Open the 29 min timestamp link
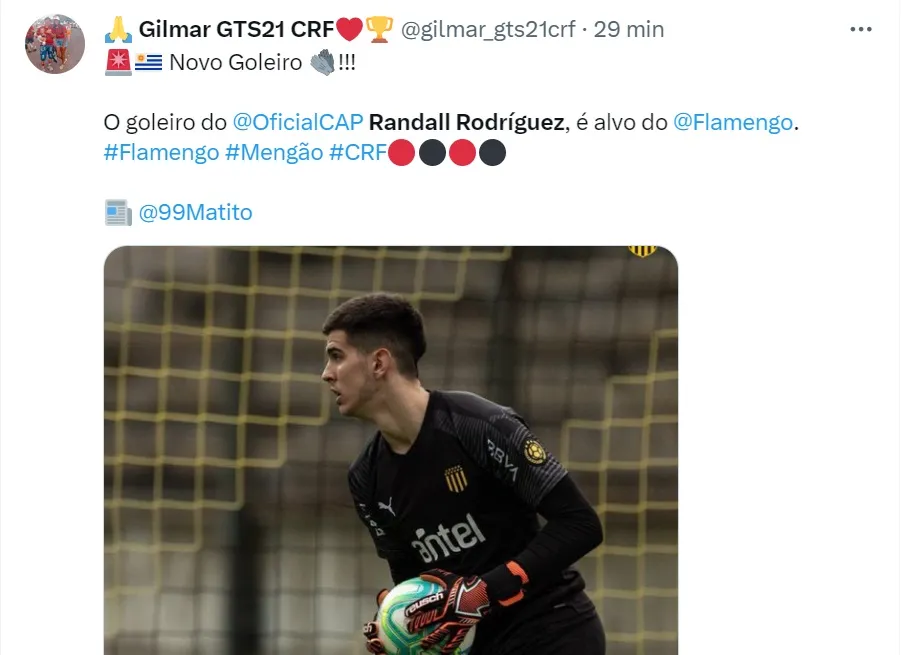Image resolution: width=909 pixels, height=655 pixels. tap(628, 29)
